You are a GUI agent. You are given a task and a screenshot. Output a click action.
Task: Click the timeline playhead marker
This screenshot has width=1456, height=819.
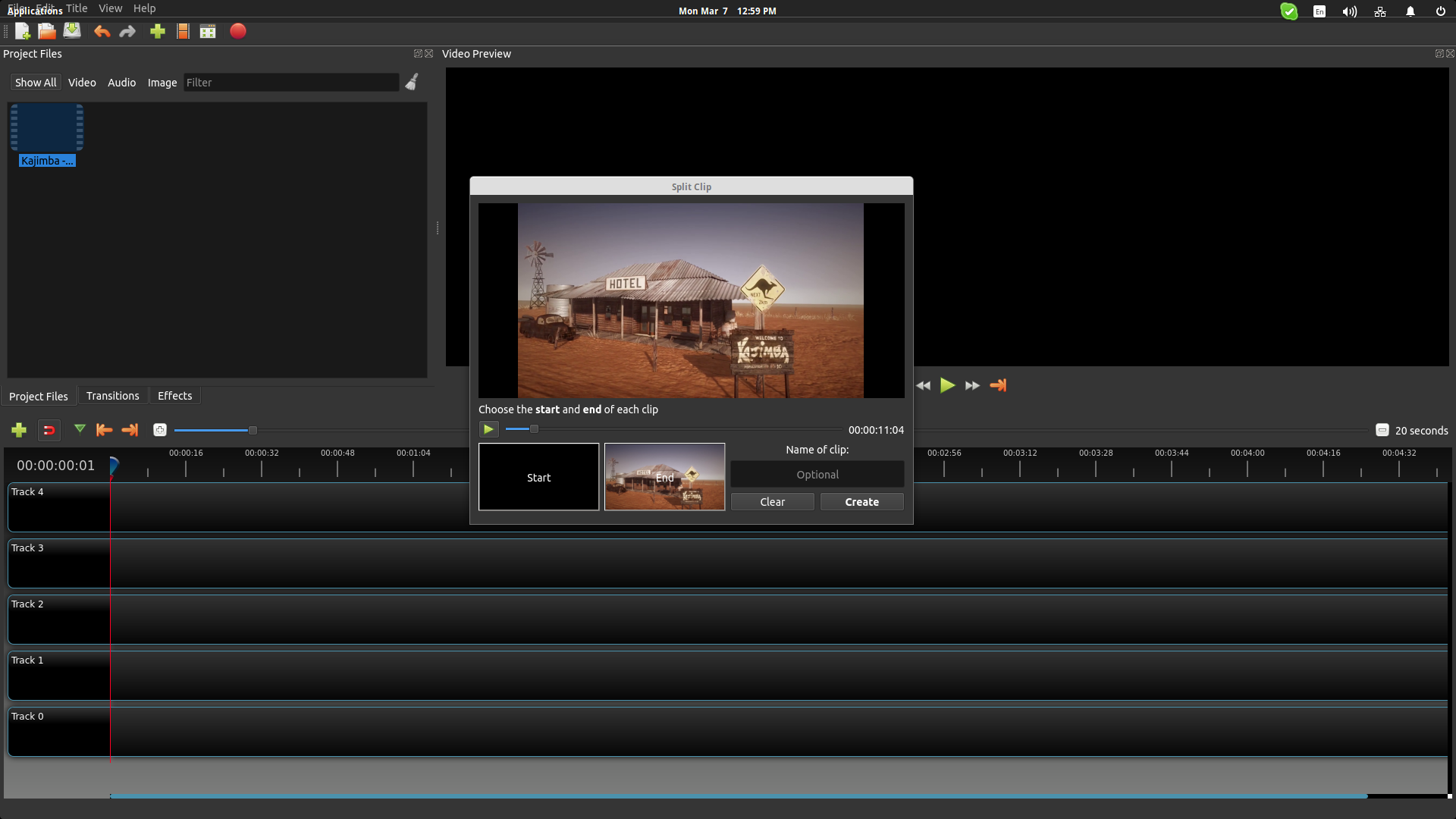tap(114, 466)
